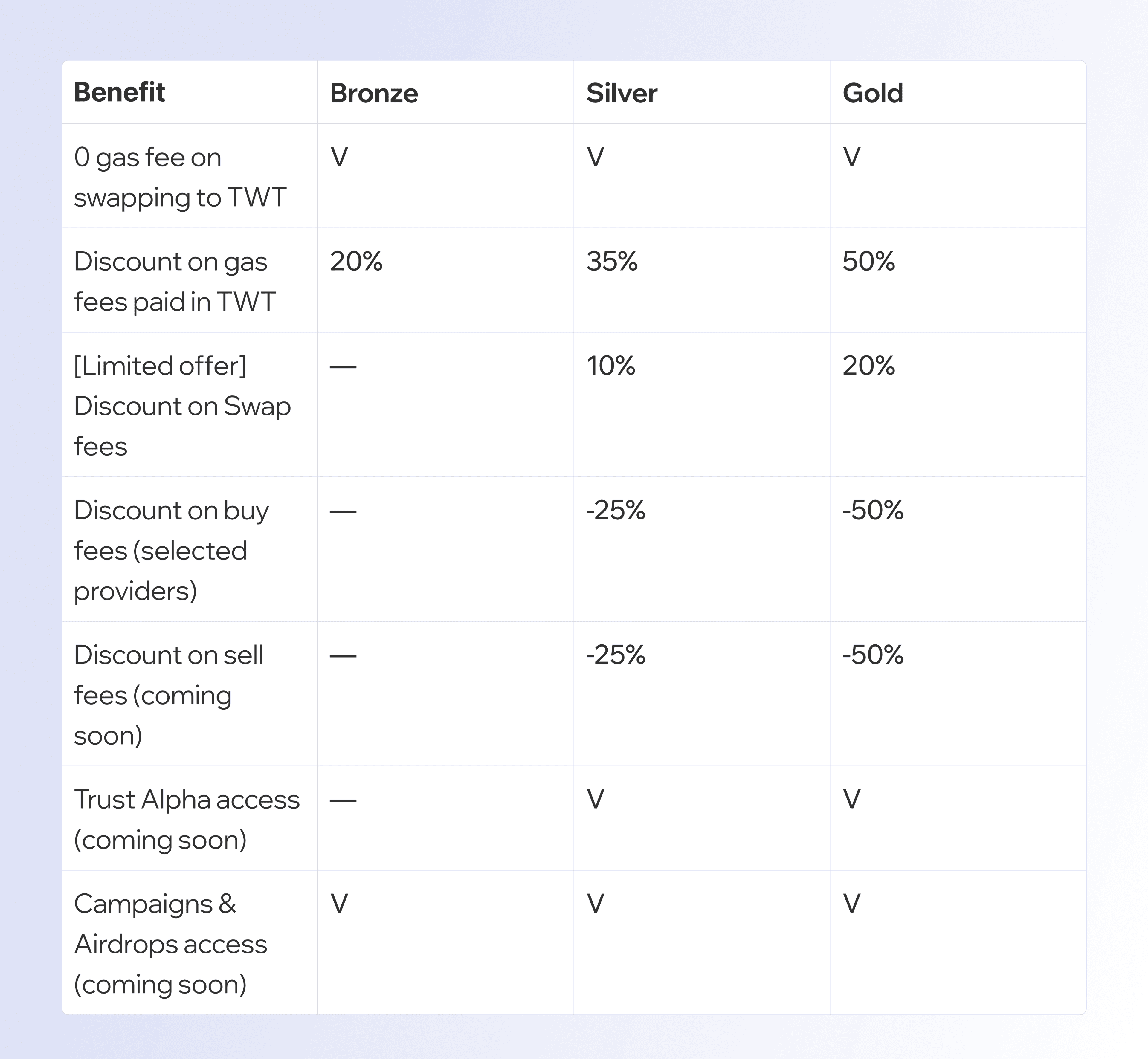Click Silver's -25% buy fees discount

pyautogui.click(x=616, y=510)
